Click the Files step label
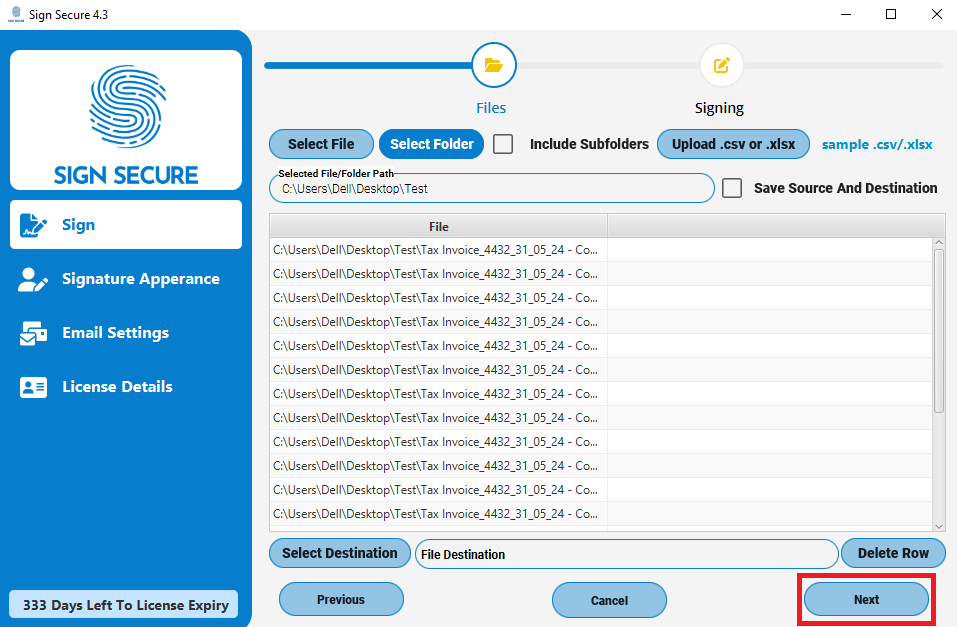 point(491,108)
